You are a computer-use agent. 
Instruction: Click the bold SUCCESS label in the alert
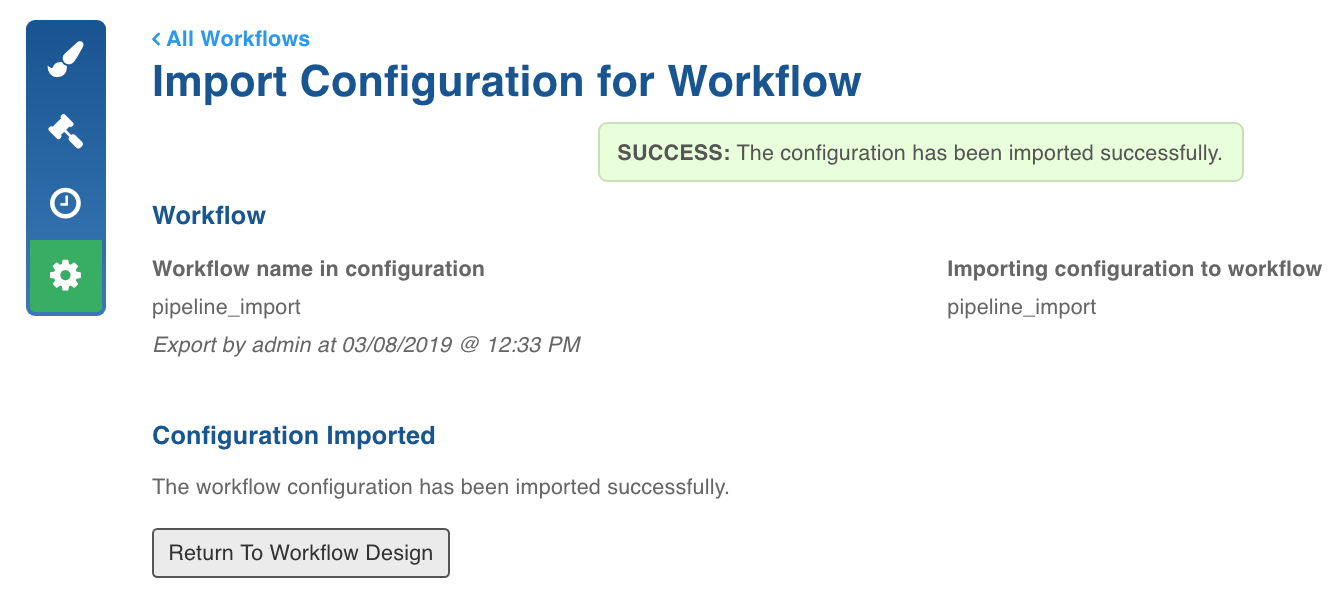(675, 153)
